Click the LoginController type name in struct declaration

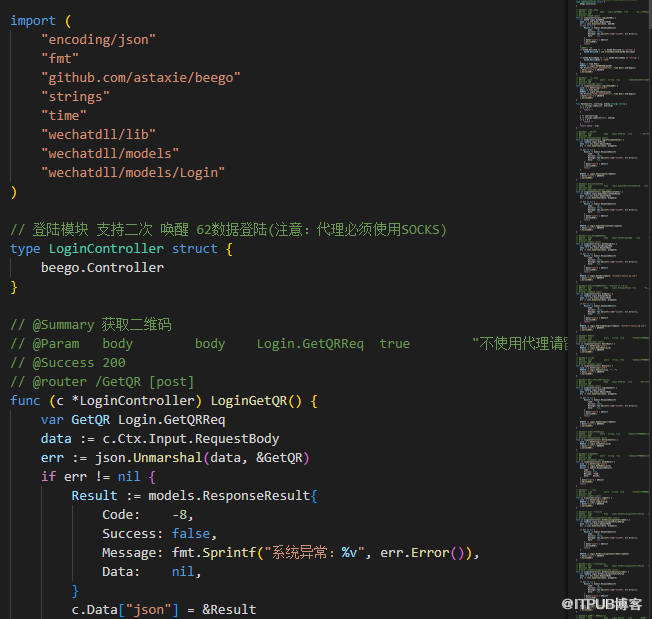(106, 249)
